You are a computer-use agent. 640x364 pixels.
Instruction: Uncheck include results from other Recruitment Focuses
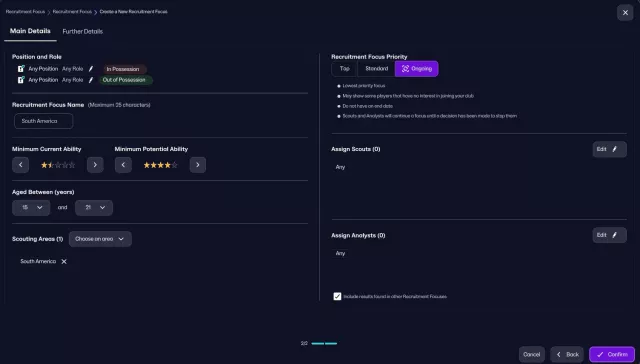(337, 296)
